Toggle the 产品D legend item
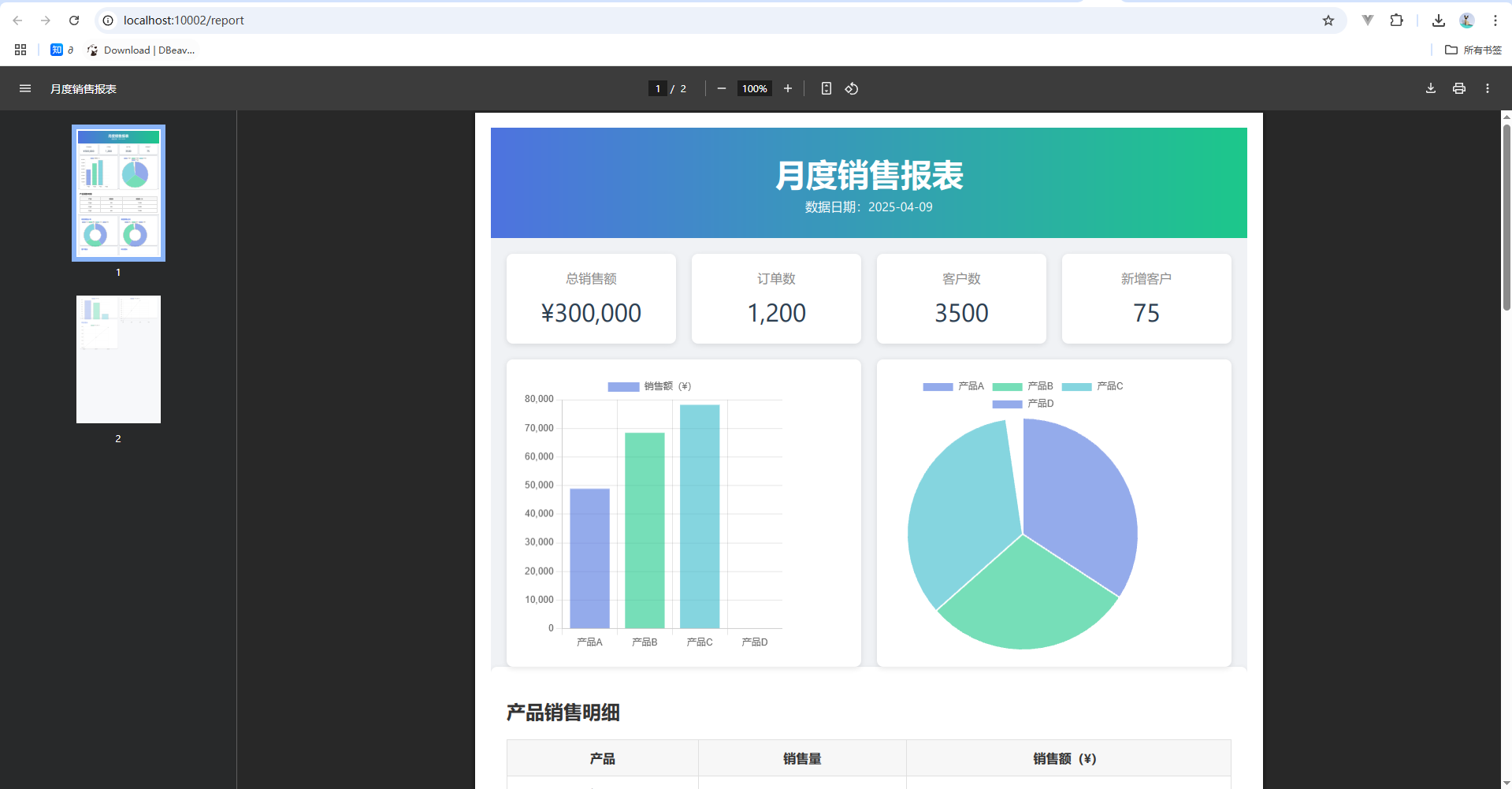This screenshot has width=1512, height=789. pos(1024,404)
